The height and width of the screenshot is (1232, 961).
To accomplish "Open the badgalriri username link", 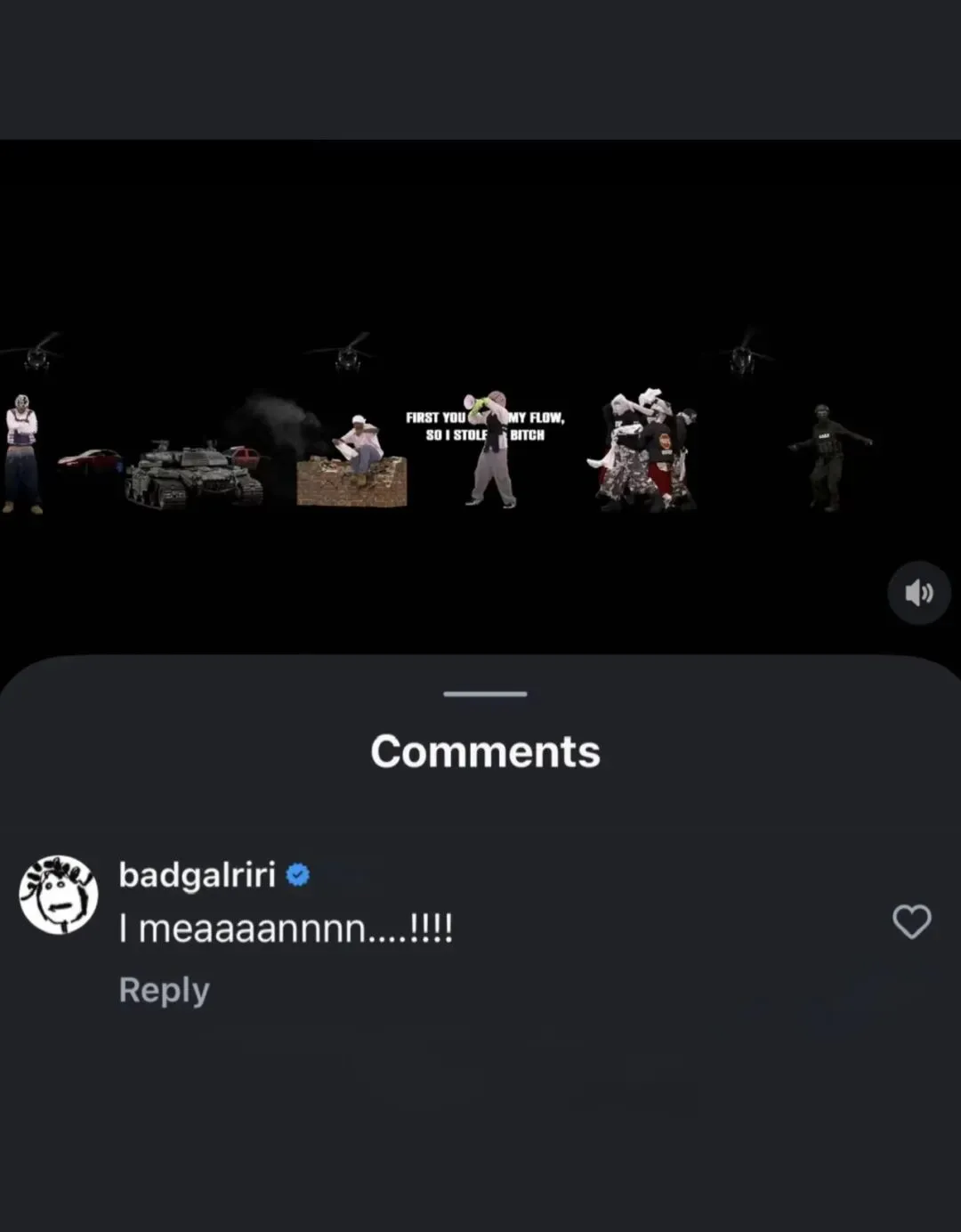I will pyautogui.click(x=198, y=875).
